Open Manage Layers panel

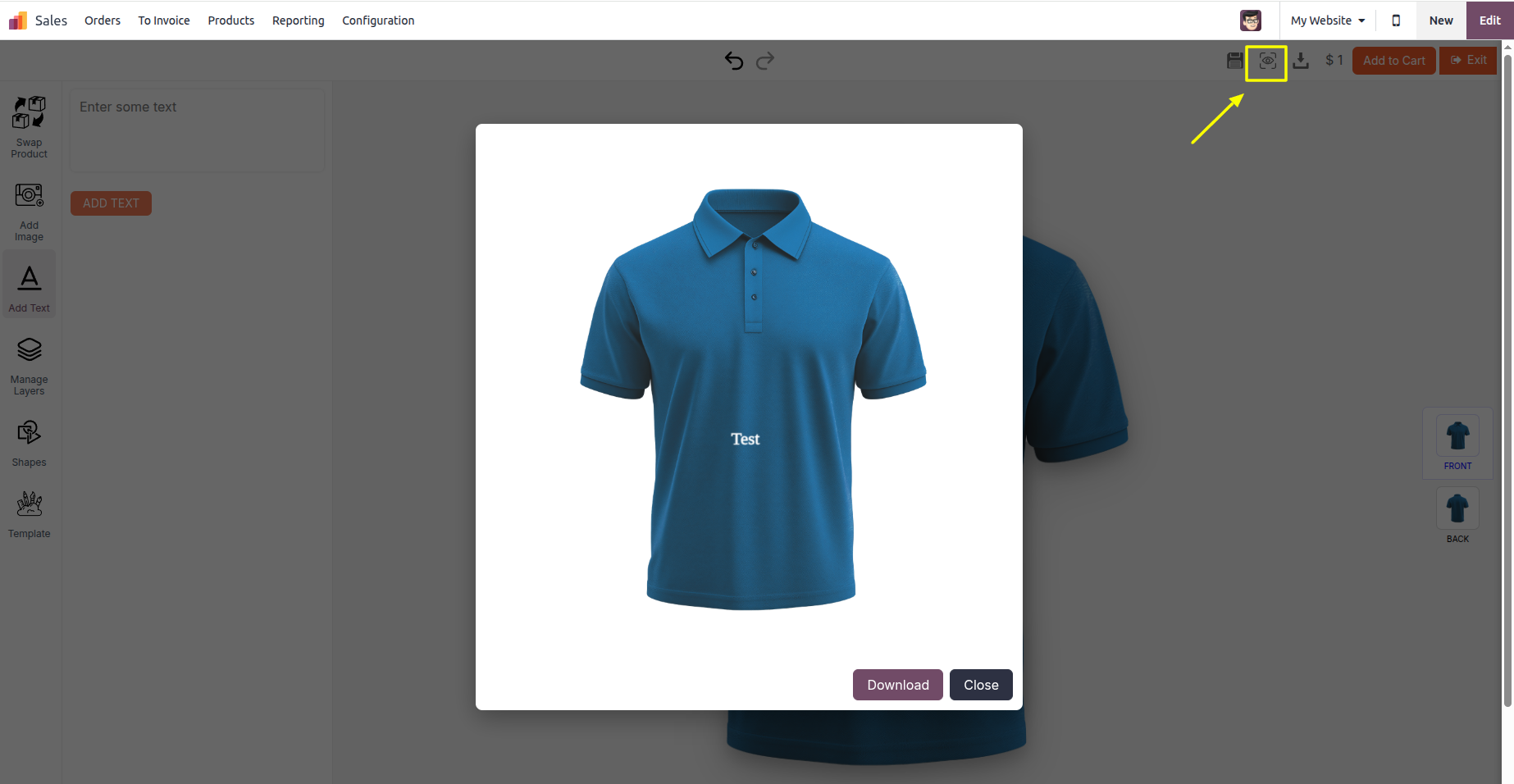pos(30,367)
